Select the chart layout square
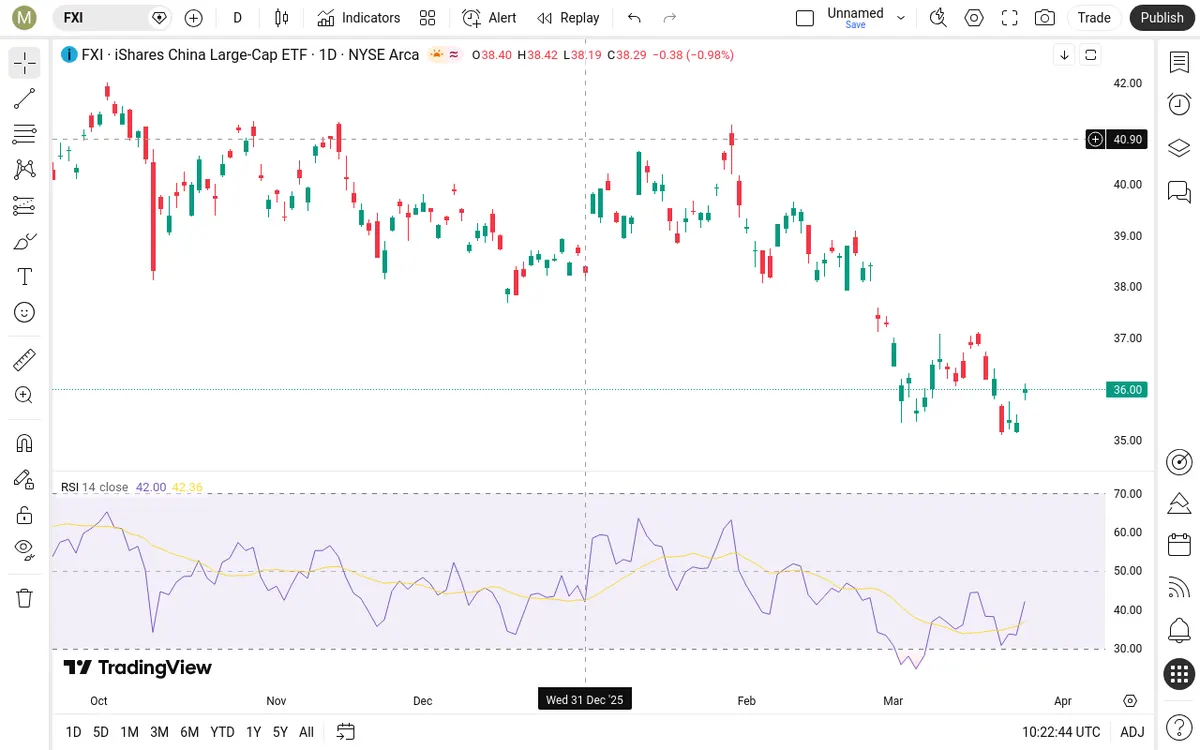 tap(805, 17)
